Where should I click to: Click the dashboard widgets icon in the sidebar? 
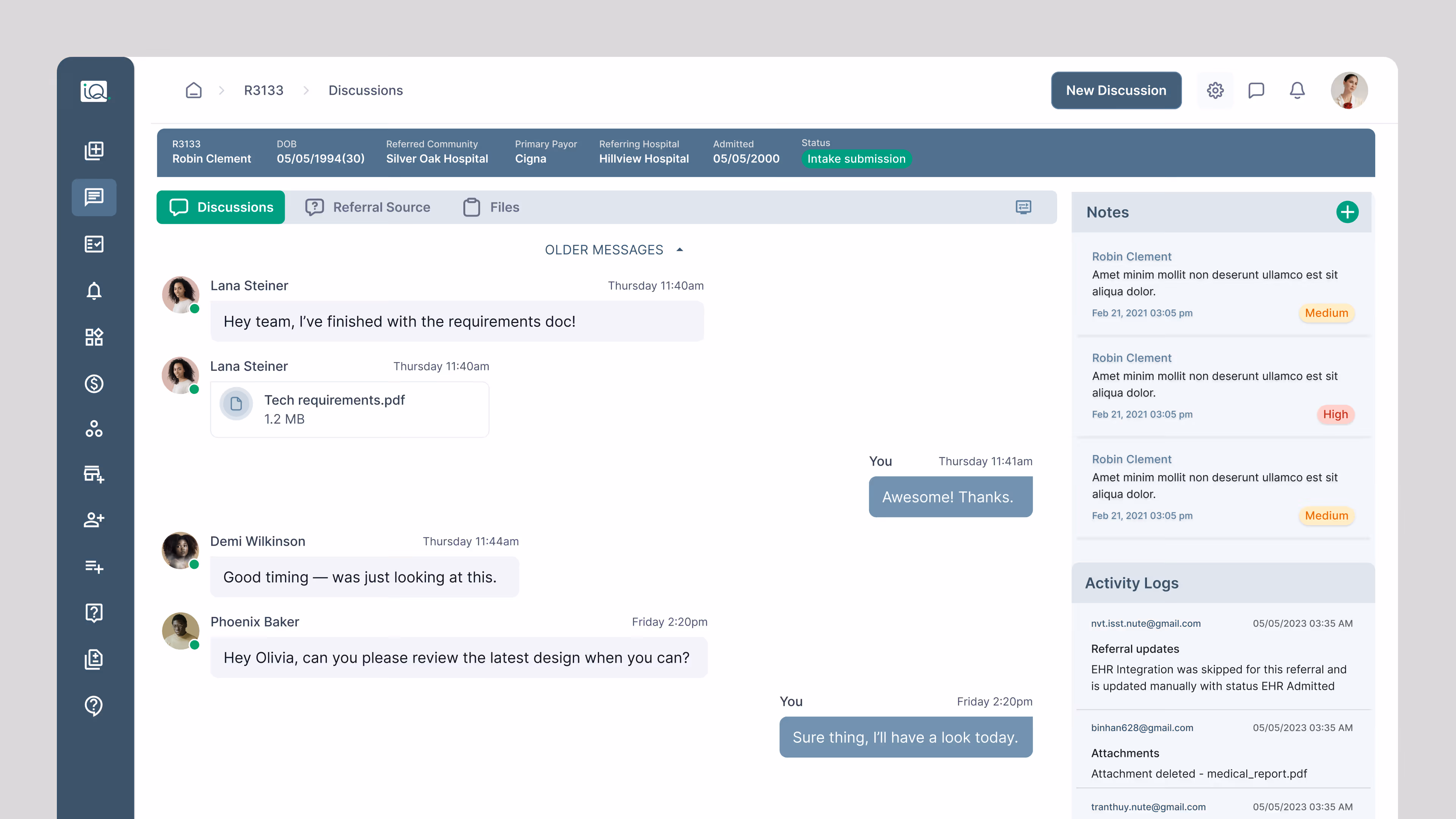coord(94,337)
